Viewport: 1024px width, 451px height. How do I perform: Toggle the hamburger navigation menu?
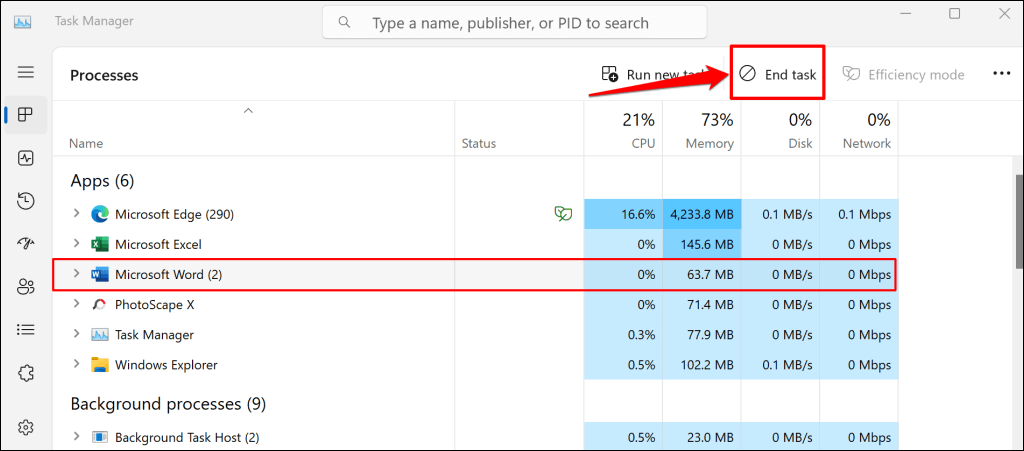pyautogui.click(x=26, y=72)
